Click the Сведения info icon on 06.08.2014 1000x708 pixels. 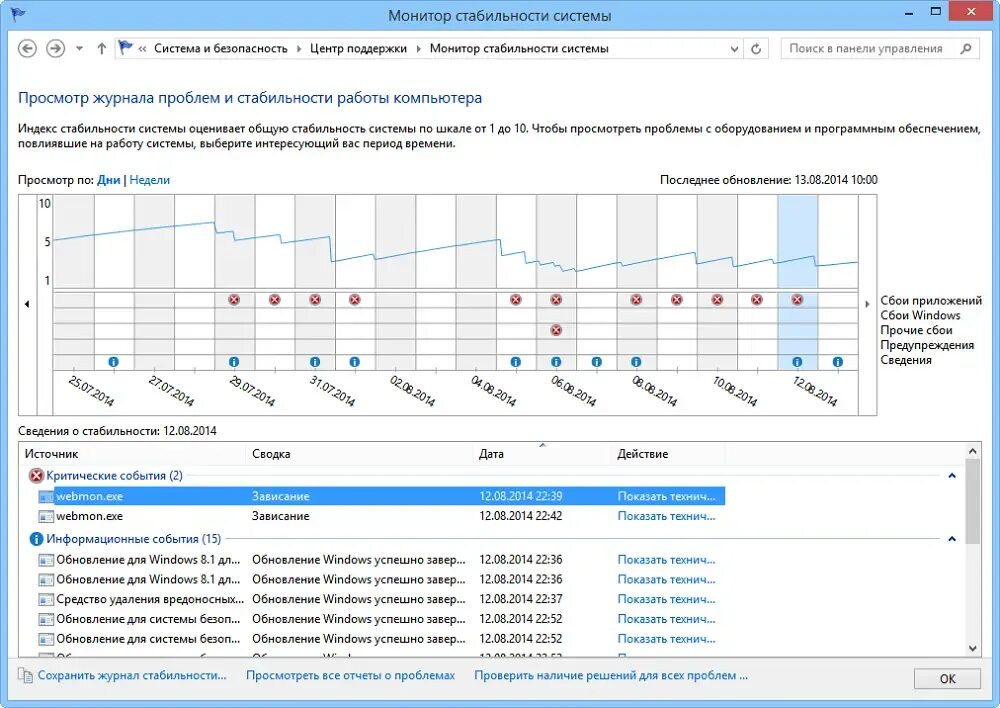[556, 362]
